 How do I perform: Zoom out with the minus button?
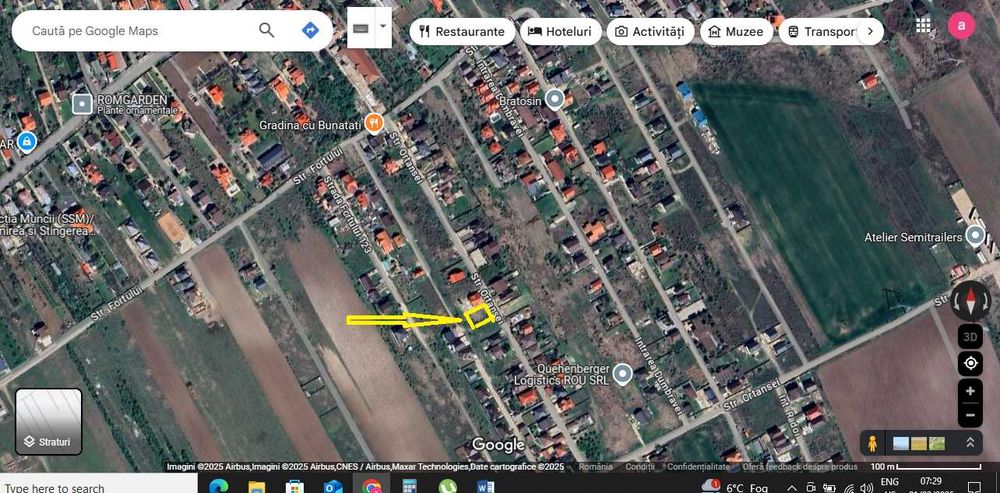pos(970,416)
